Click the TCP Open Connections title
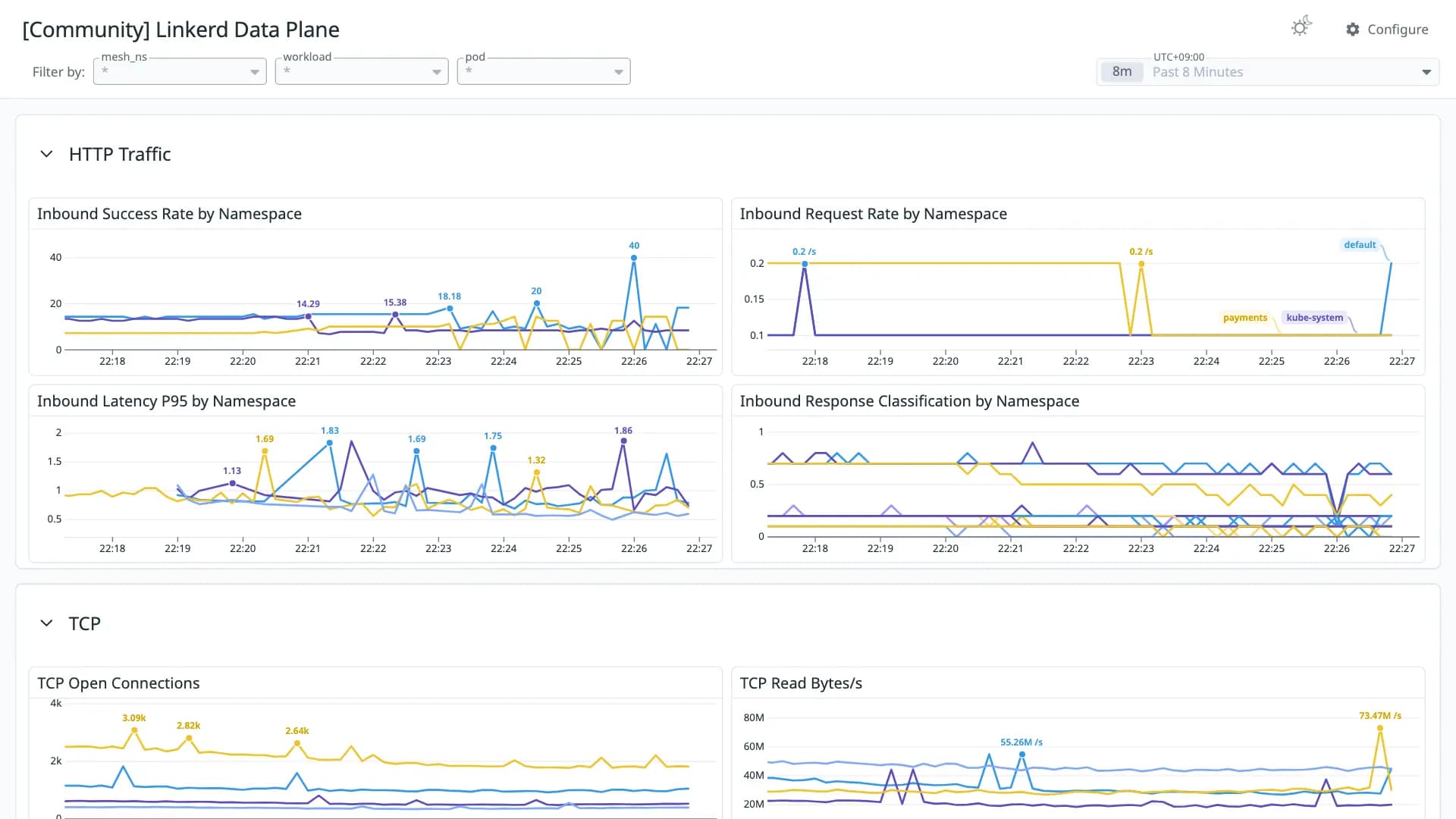The height and width of the screenshot is (819, 1456). tap(118, 683)
